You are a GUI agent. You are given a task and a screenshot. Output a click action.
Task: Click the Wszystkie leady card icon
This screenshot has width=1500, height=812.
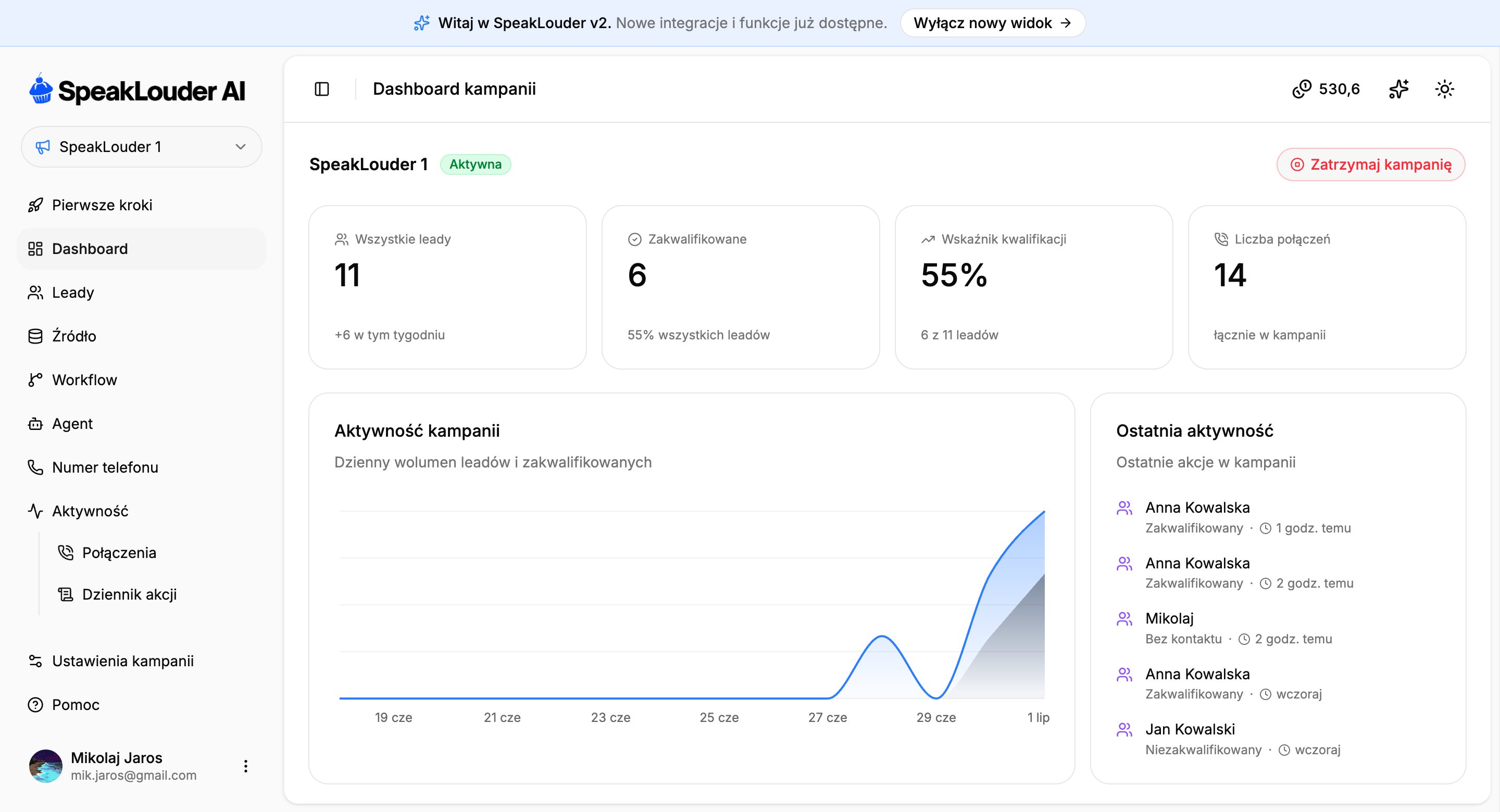click(x=341, y=239)
